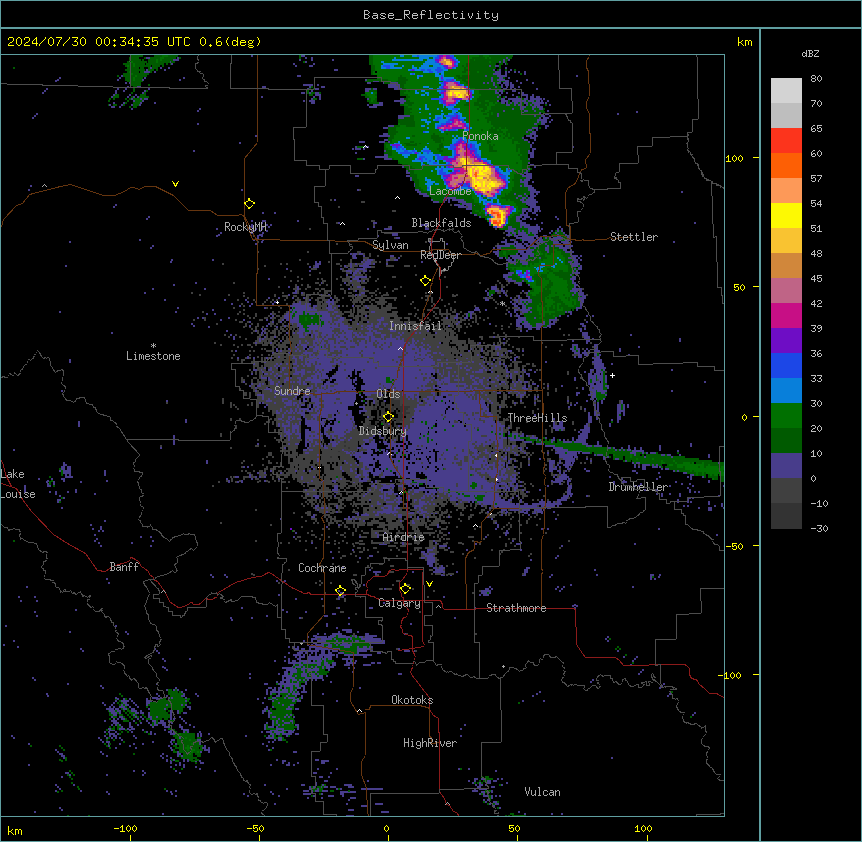Click the Stettler city label
This screenshot has height=842, width=862.
[634, 237]
